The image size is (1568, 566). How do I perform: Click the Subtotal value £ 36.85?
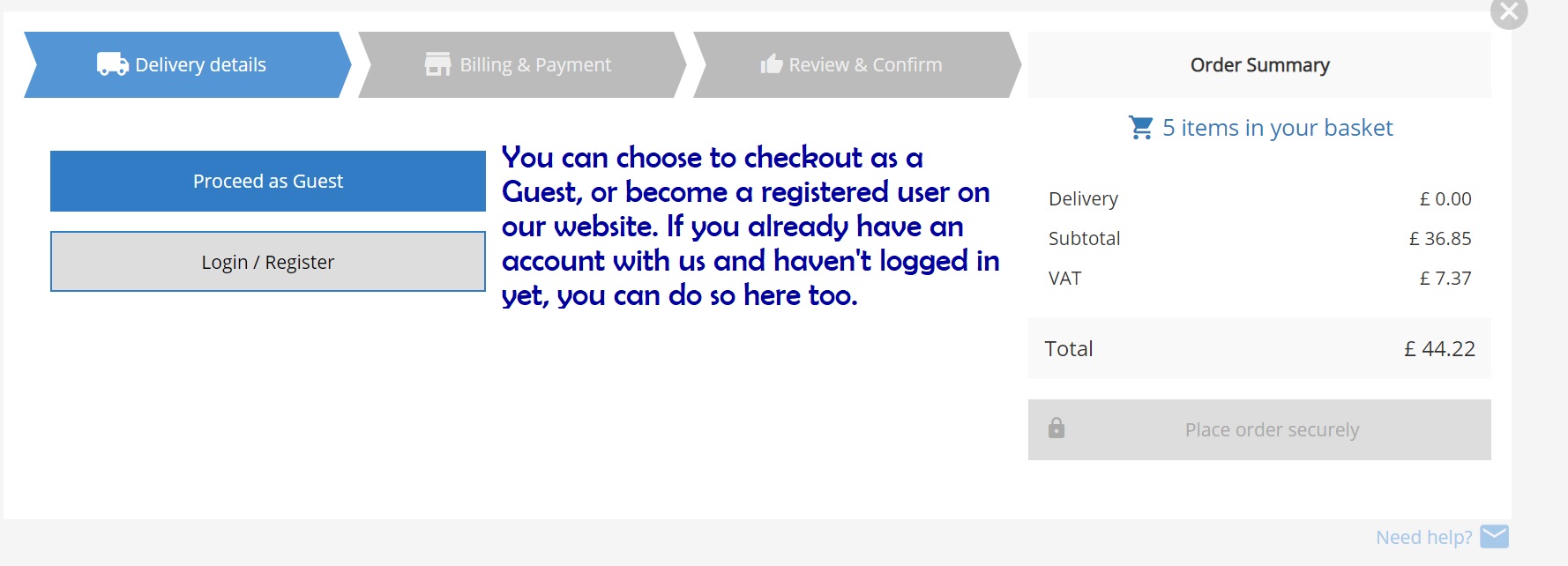1439,239
